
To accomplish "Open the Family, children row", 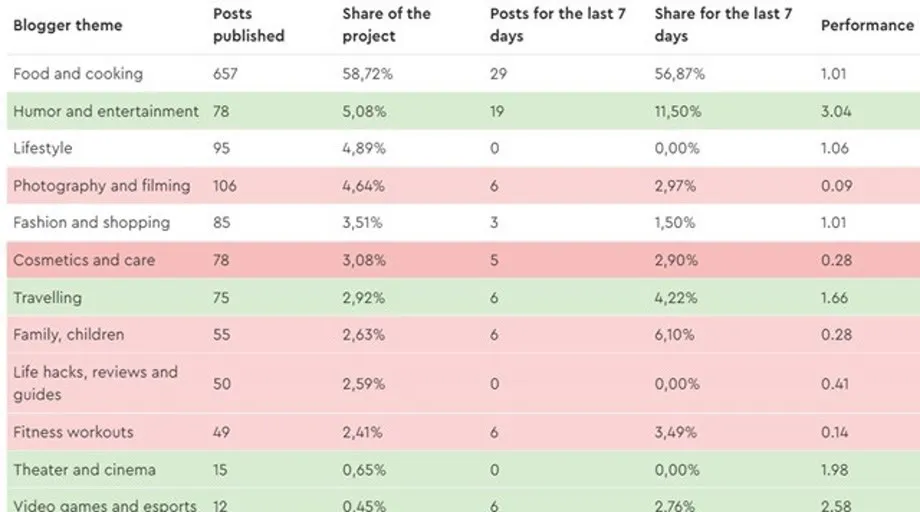I will tap(69, 334).
